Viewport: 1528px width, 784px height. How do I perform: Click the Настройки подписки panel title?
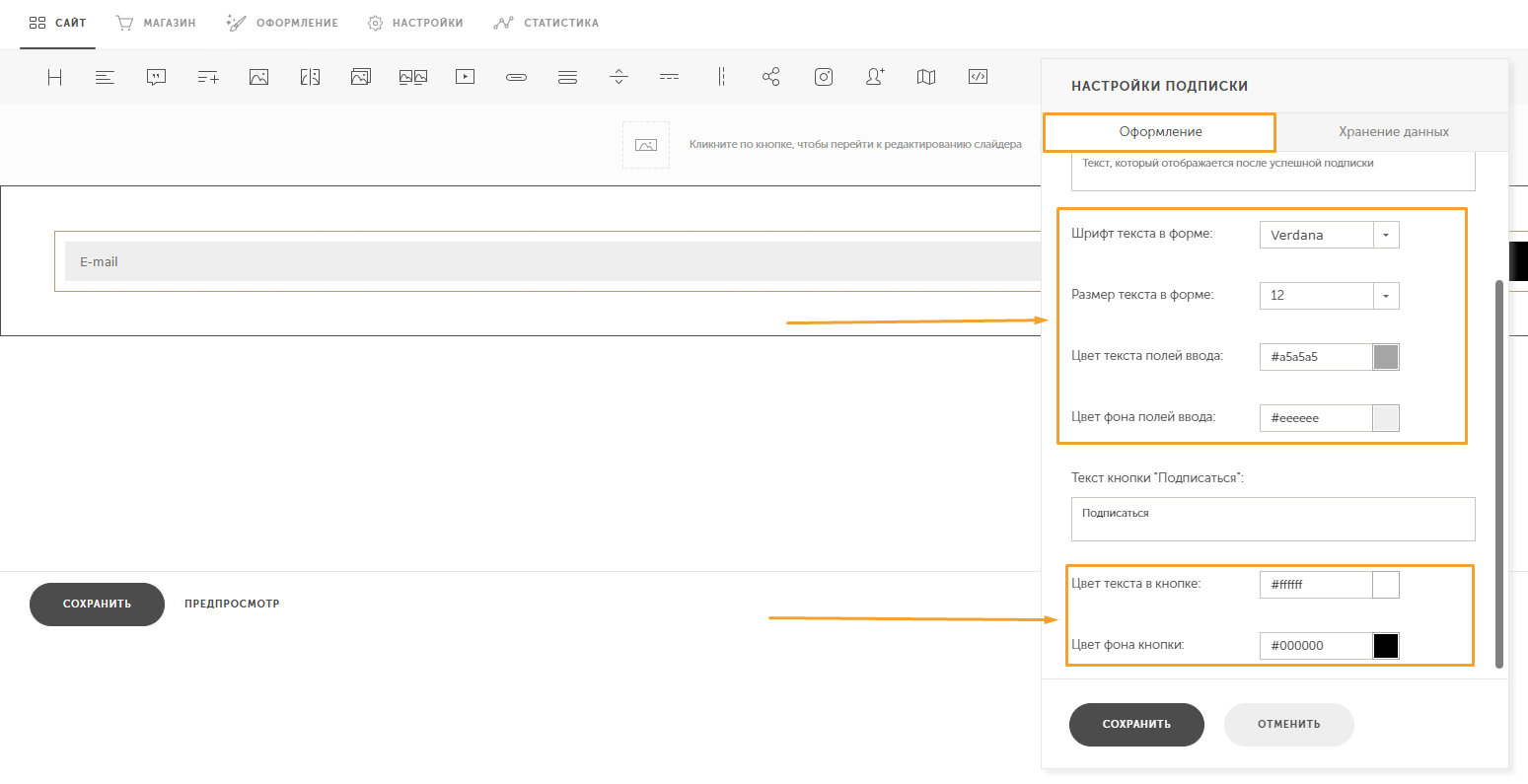tap(1160, 86)
